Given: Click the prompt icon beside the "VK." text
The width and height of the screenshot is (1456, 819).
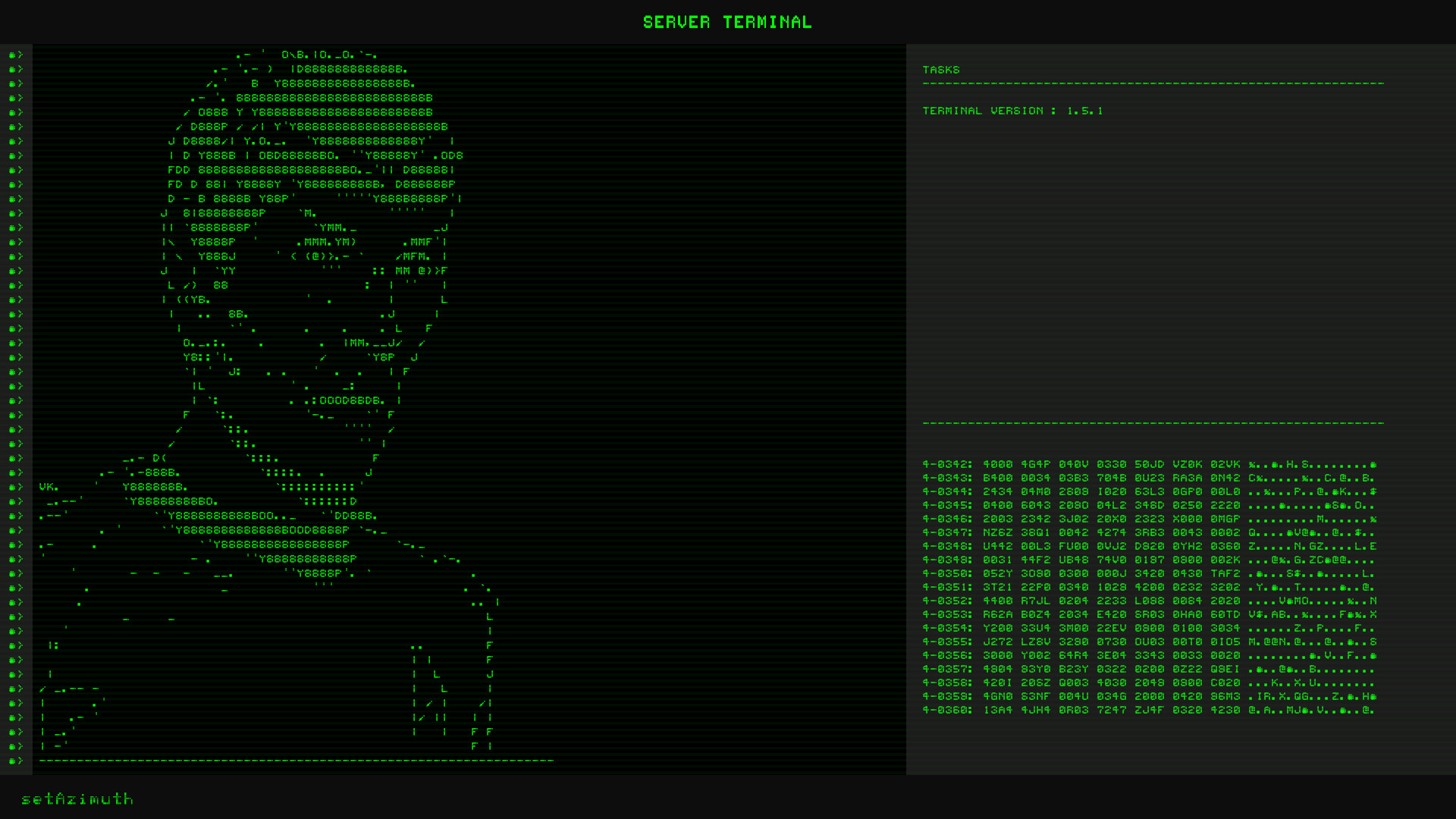Looking at the screenshot, I should (16, 487).
